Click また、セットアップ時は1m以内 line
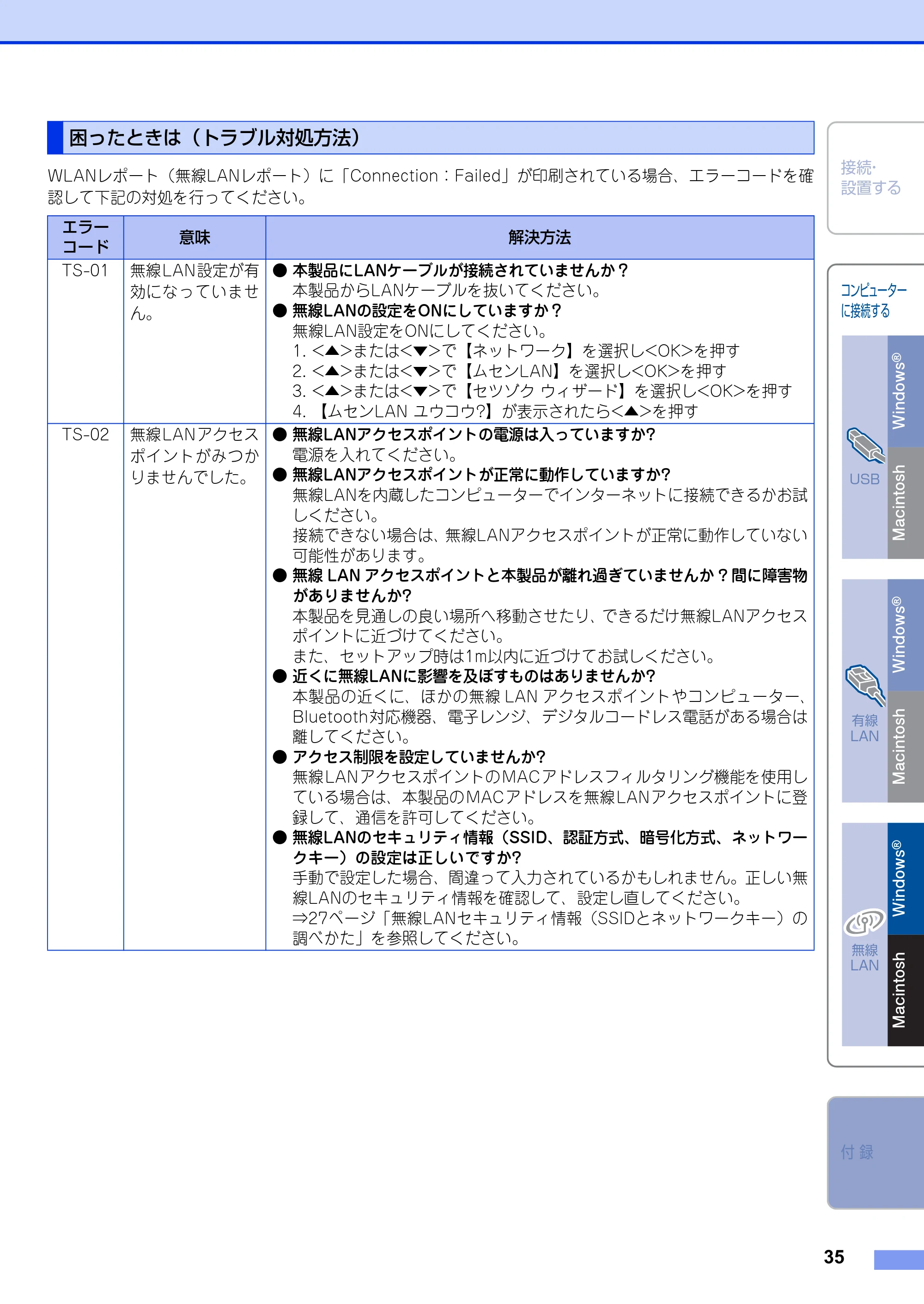Screen dimensions: 924x1304 click(x=504, y=656)
